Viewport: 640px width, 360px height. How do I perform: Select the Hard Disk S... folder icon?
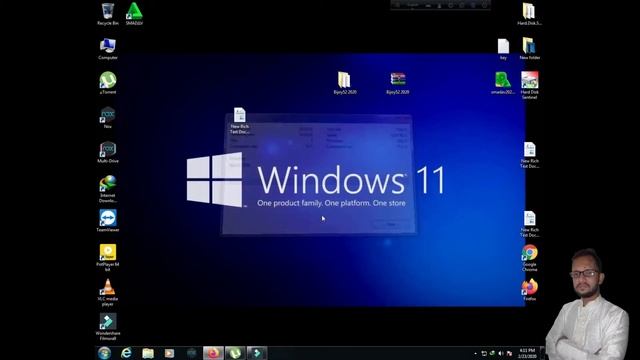tap(529, 14)
